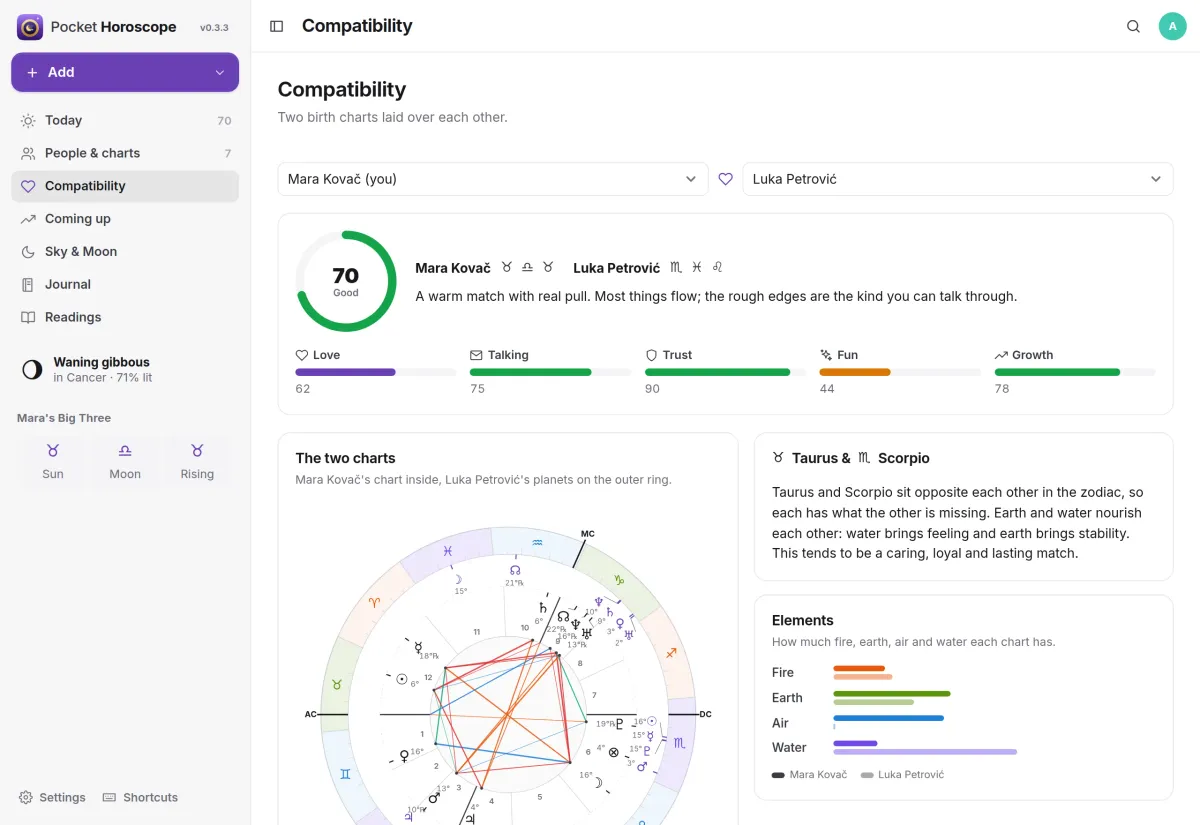
Task: Click the Coming up trend icon
Action: point(28,219)
